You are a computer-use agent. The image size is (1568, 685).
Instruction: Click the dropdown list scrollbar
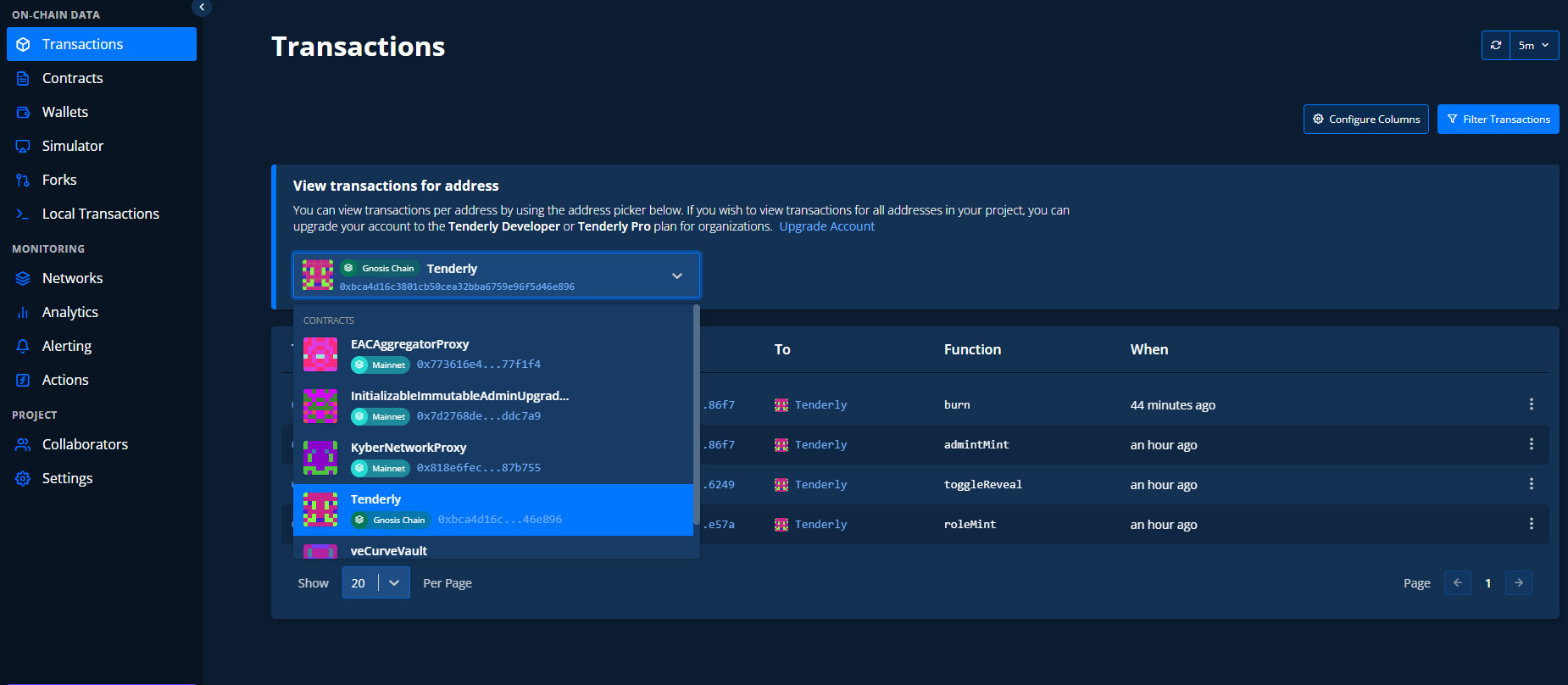tap(697, 415)
